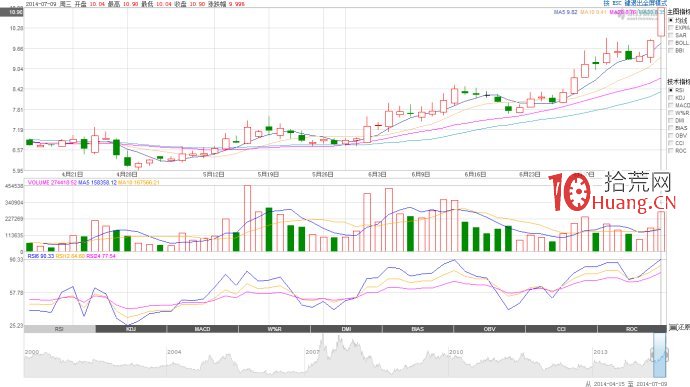Open the CCI tab in the bottom bar
This screenshot has height=387, width=690.
[x=561, y=329]
